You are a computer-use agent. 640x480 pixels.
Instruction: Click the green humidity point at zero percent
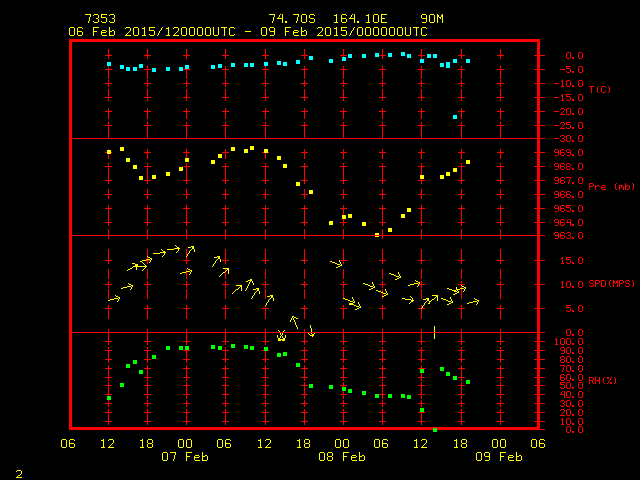[435, 429]
